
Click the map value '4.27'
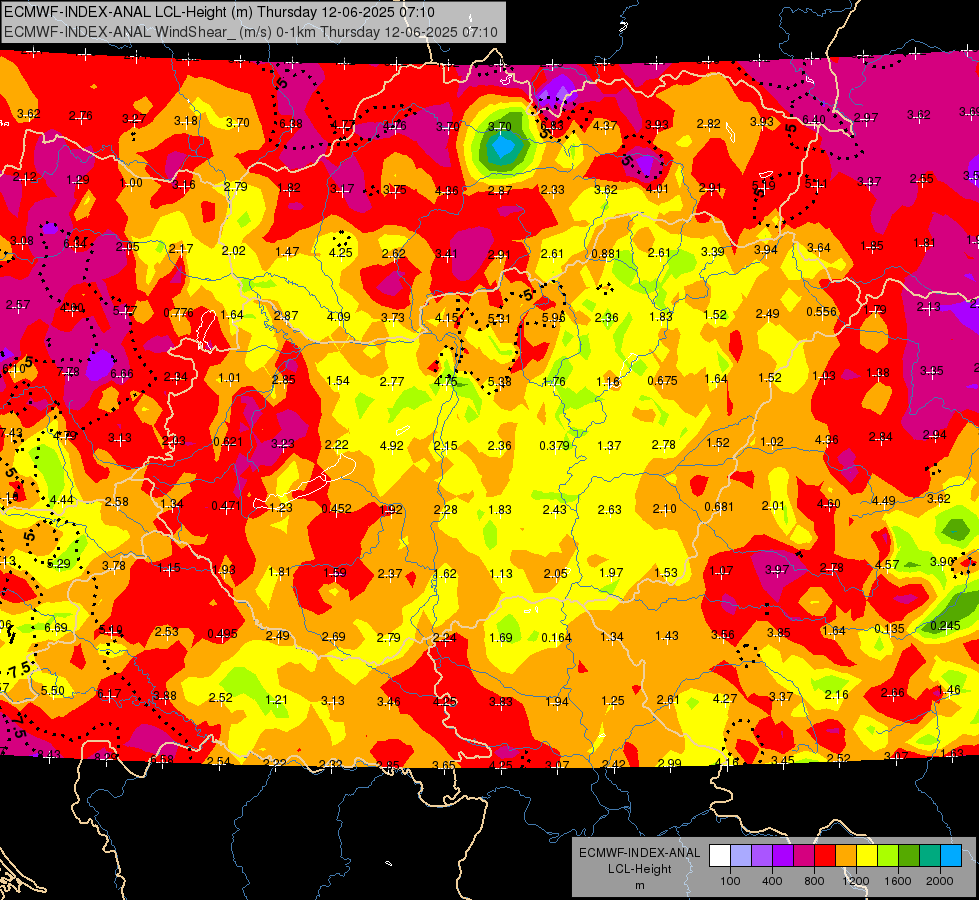click(x=725, y=699)
